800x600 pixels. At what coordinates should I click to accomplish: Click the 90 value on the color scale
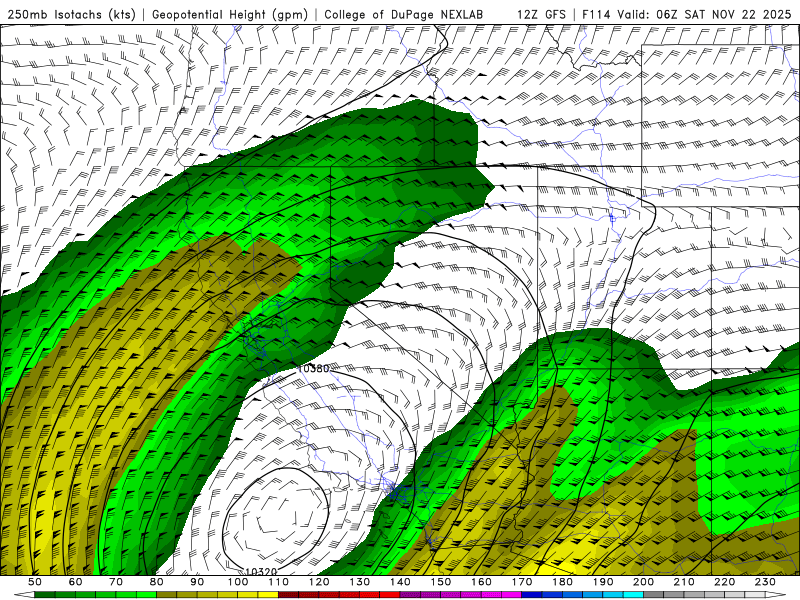coord(197,582)
